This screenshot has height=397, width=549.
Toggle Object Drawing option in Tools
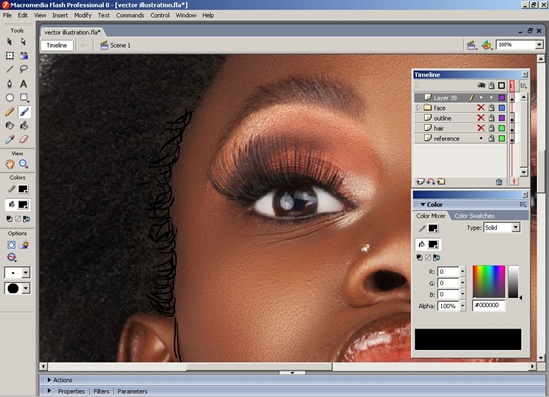pos(11,245)
